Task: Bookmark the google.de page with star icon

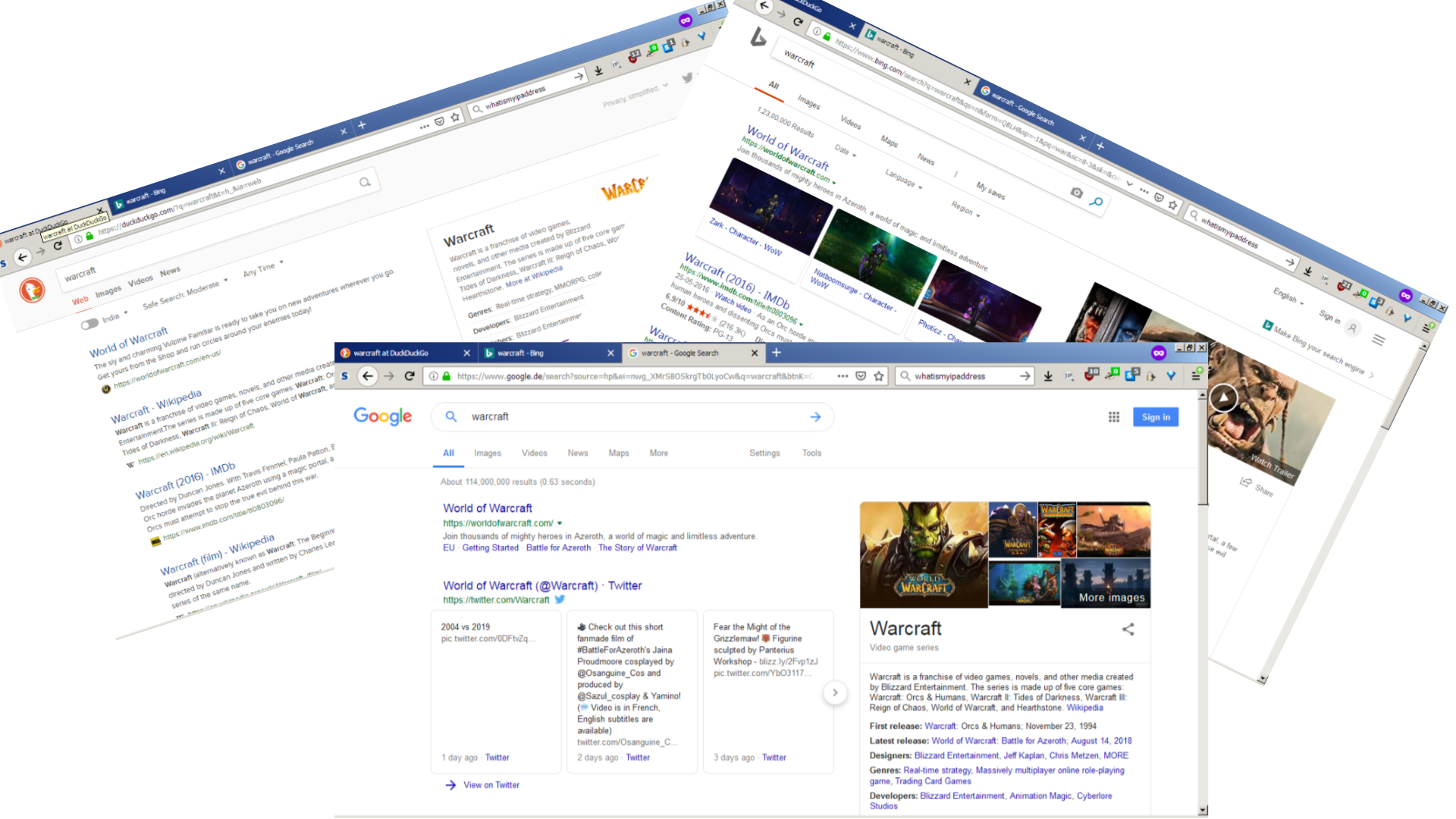Action: pyautogui.click(x=879, y=376)
